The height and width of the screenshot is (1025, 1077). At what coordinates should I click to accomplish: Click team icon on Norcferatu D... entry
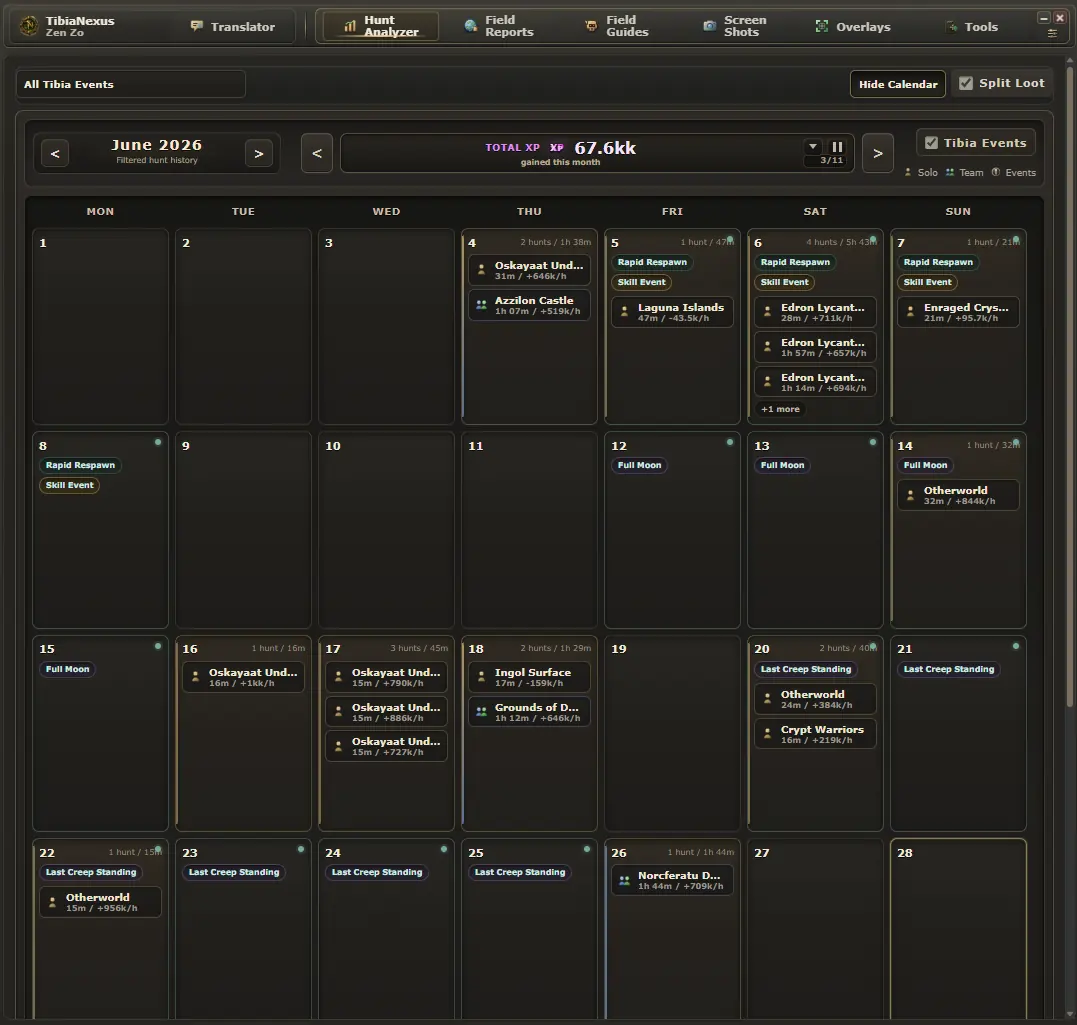tap(624, 880)
